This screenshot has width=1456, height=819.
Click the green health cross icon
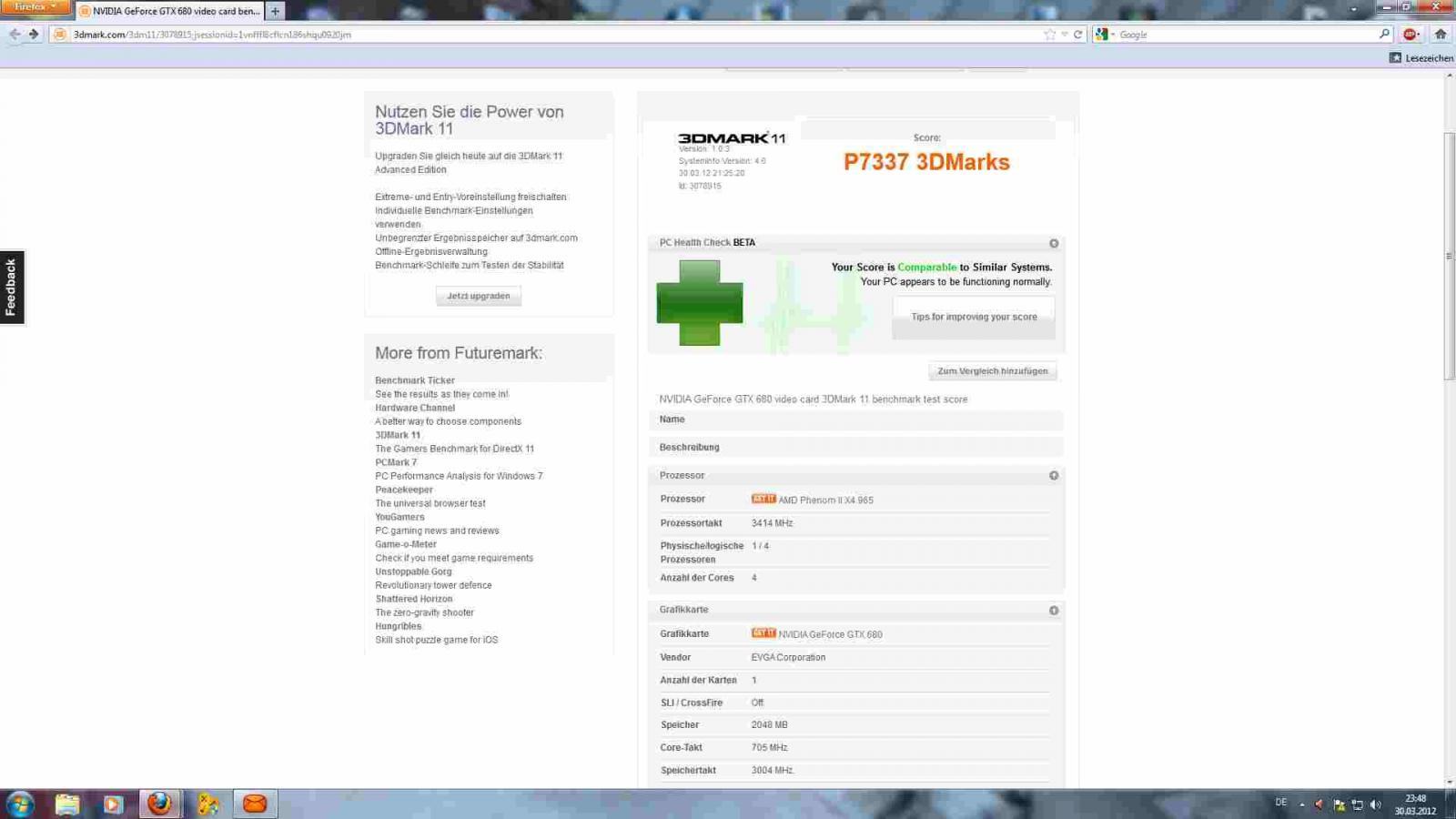[x=700, y=303]
